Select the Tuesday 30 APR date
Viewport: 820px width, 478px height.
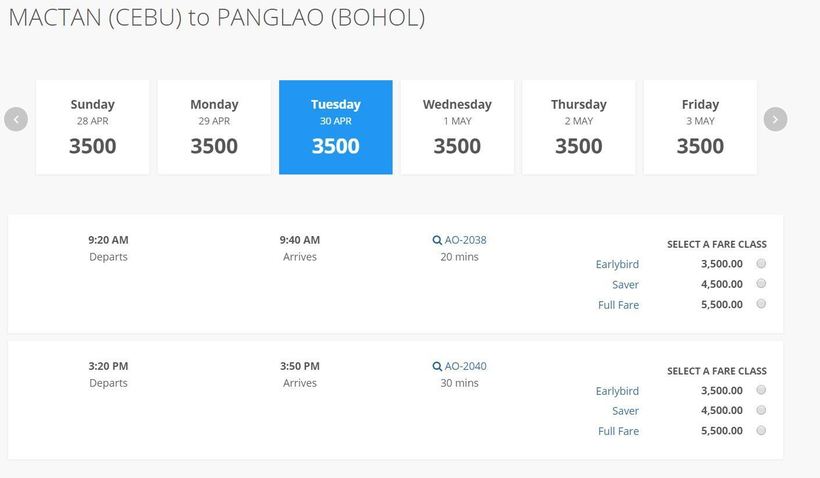(x=335, y=127)
